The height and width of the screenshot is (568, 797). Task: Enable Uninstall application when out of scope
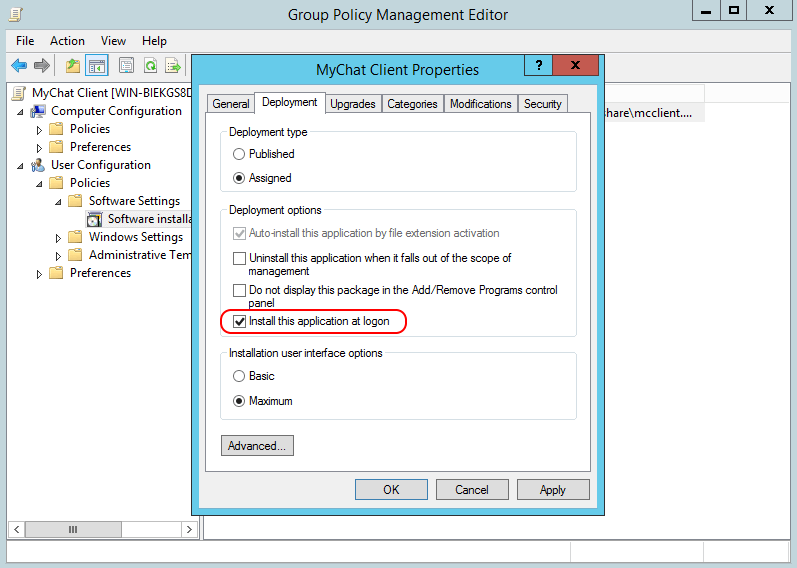click(239, 258)
